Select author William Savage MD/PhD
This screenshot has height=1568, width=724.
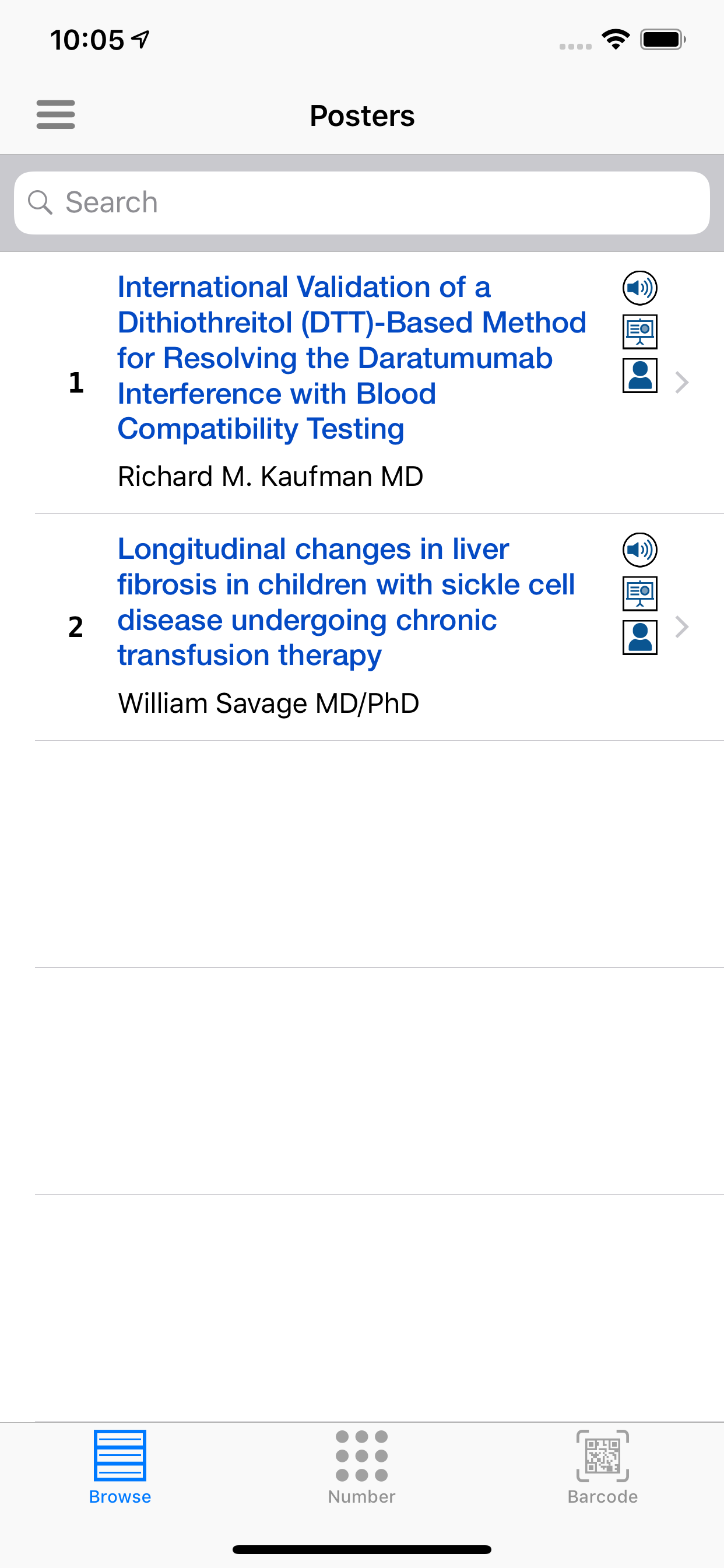pyautogui.click(x=268, y=703)
